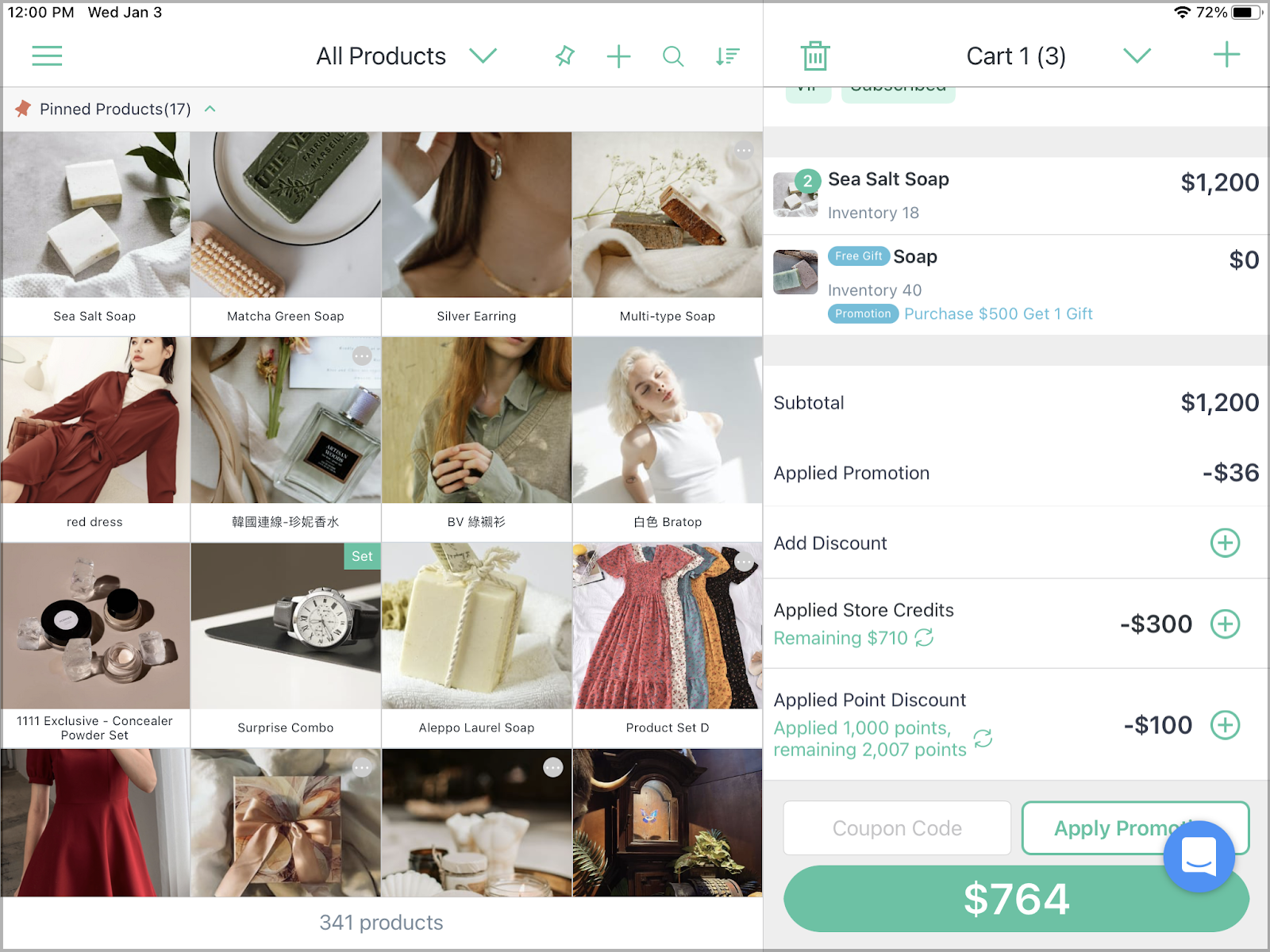Refresh remaining points balance
The width and height of the screenshot is (1270, 952).
(x=983, y=739)
